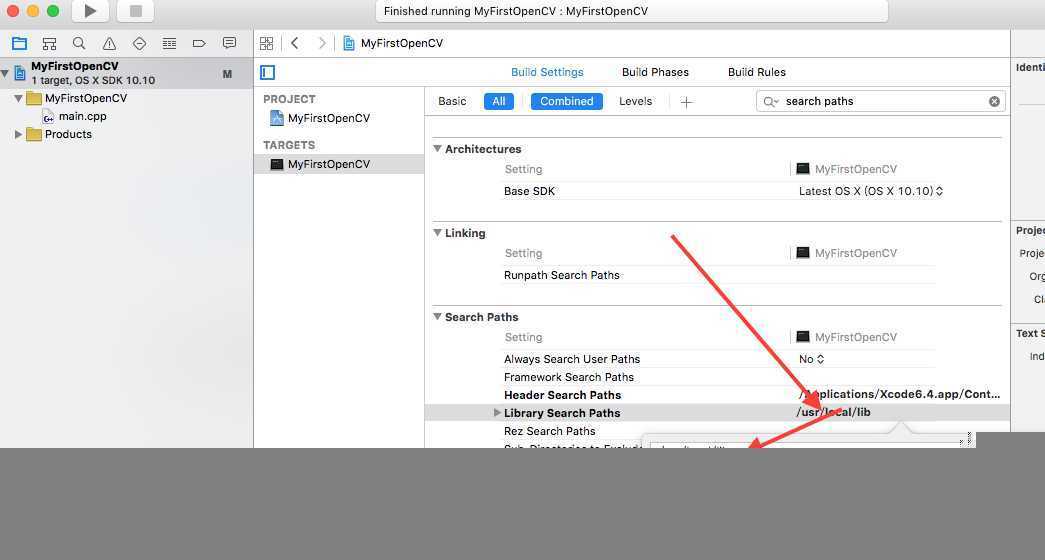Image resolution: width=1045 pixels, height=560 pixels.
Task: Open the related items grid menu
Action: point(267,43)
